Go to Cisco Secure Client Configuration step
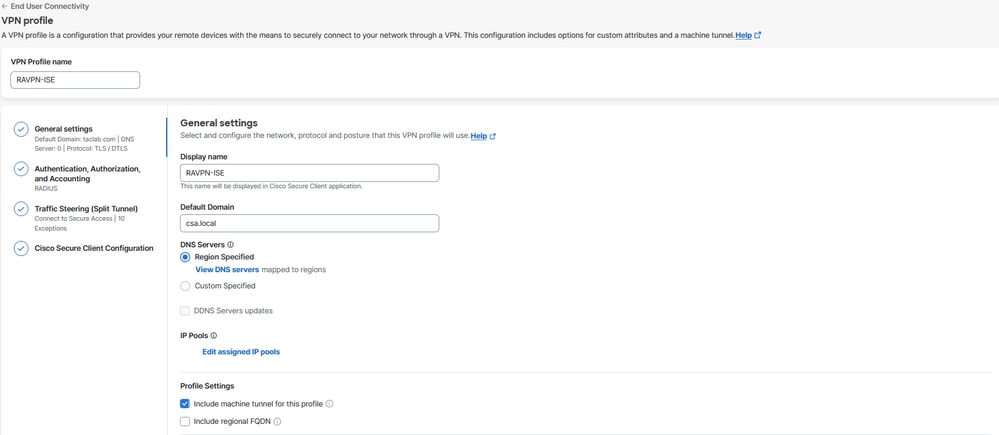999x435 pixels. (x=94, y=248)
